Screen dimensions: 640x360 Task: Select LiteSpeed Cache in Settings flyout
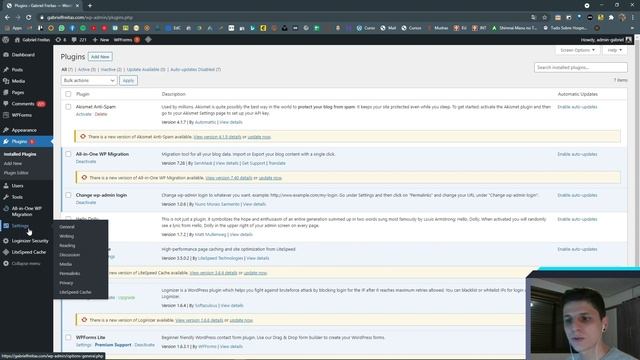point(76,292)
